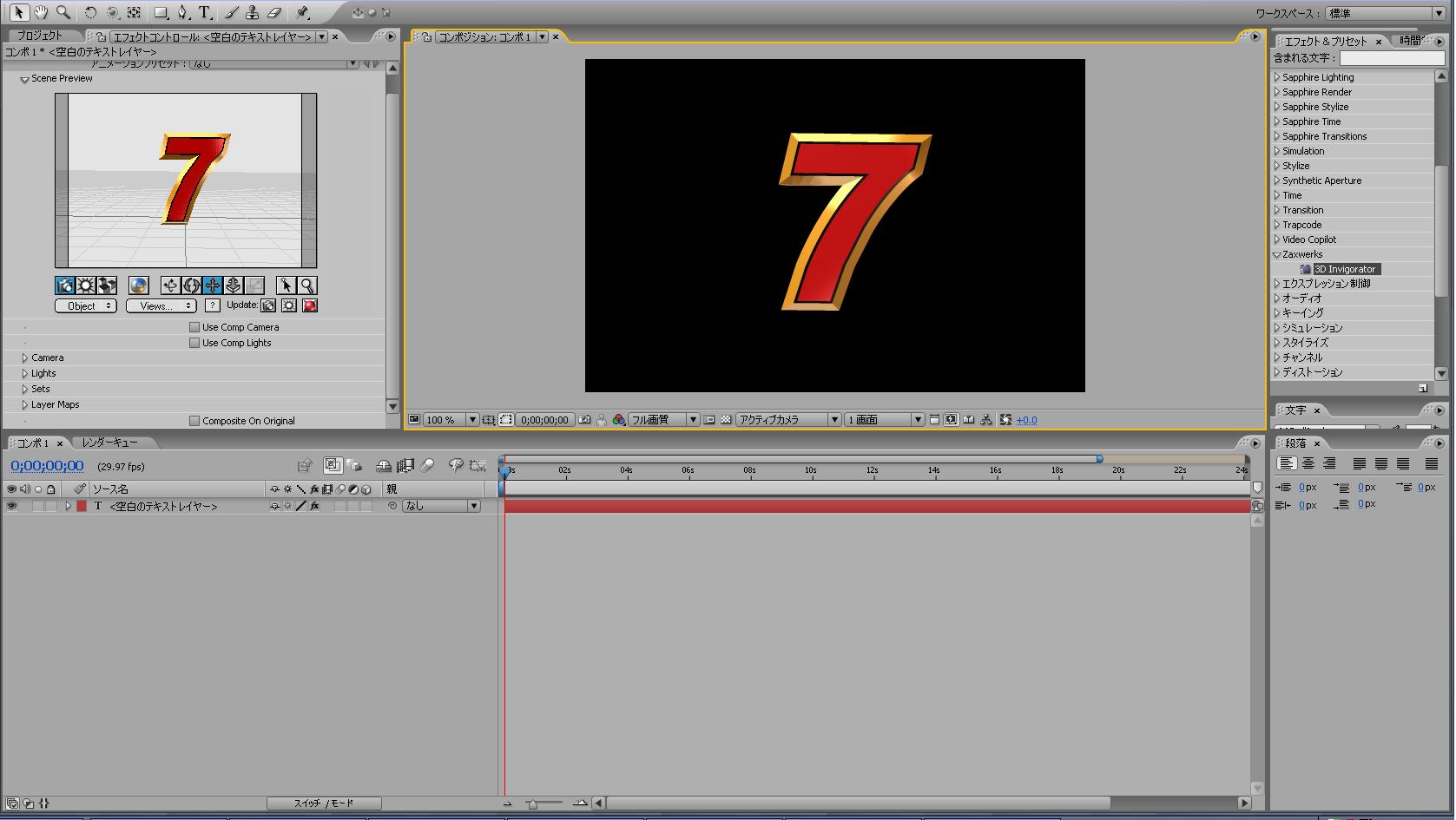
Task: Expand the Sets property group
Action: point(24,389)
